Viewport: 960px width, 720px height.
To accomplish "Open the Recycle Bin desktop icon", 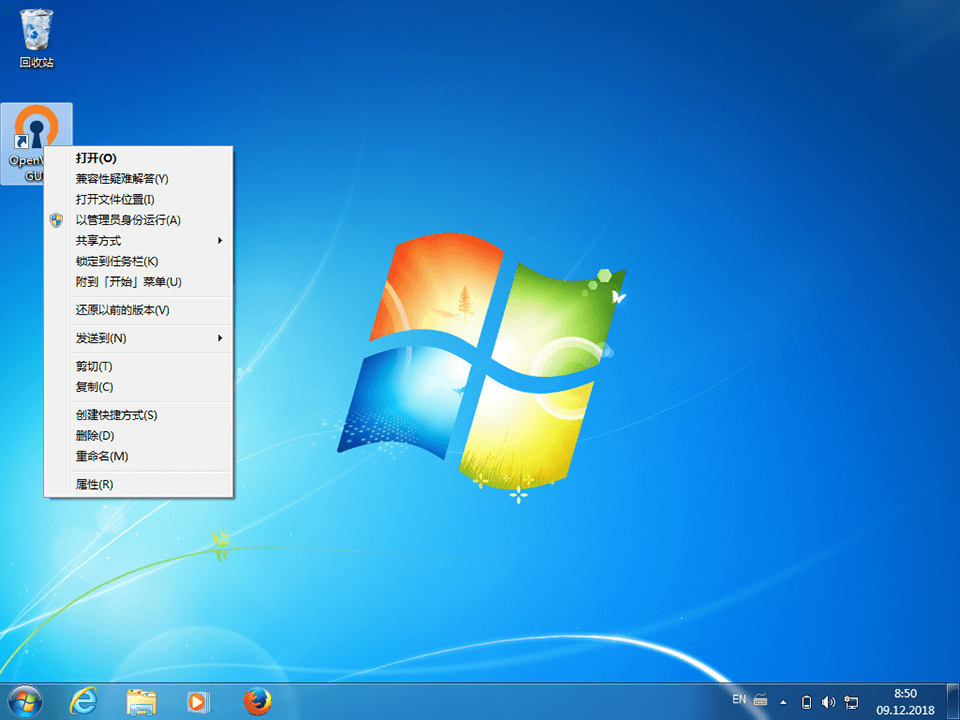I will click(x=36, y=38).
